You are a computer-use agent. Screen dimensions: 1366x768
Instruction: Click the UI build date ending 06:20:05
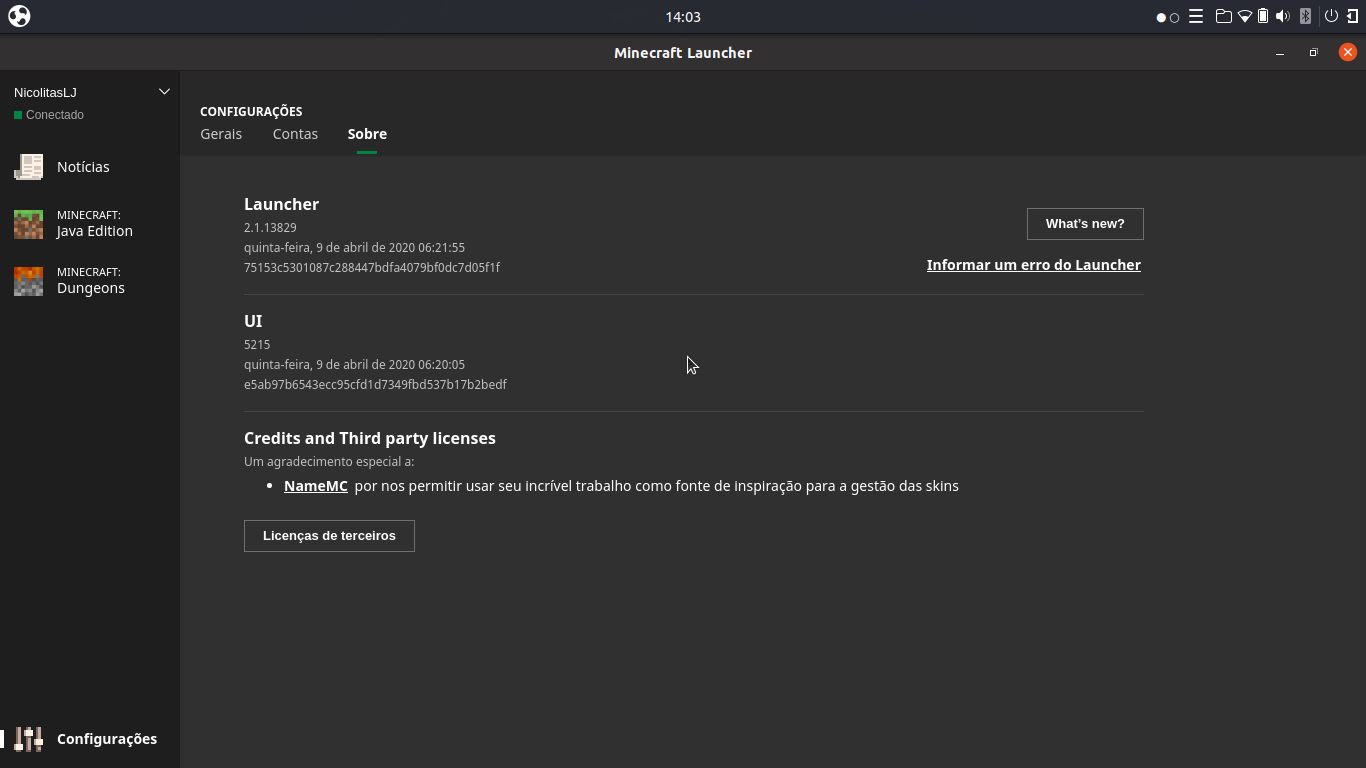pos(354,365)
